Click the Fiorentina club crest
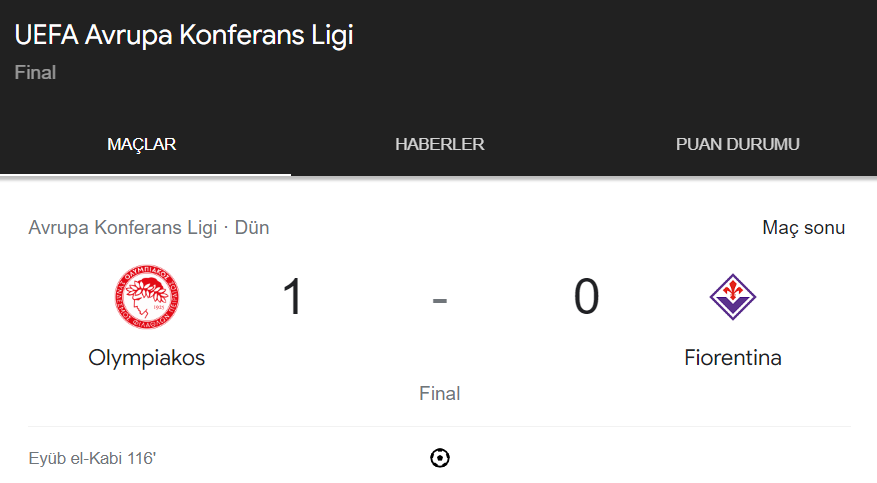 pyautogui.click(x=733, y=297)
